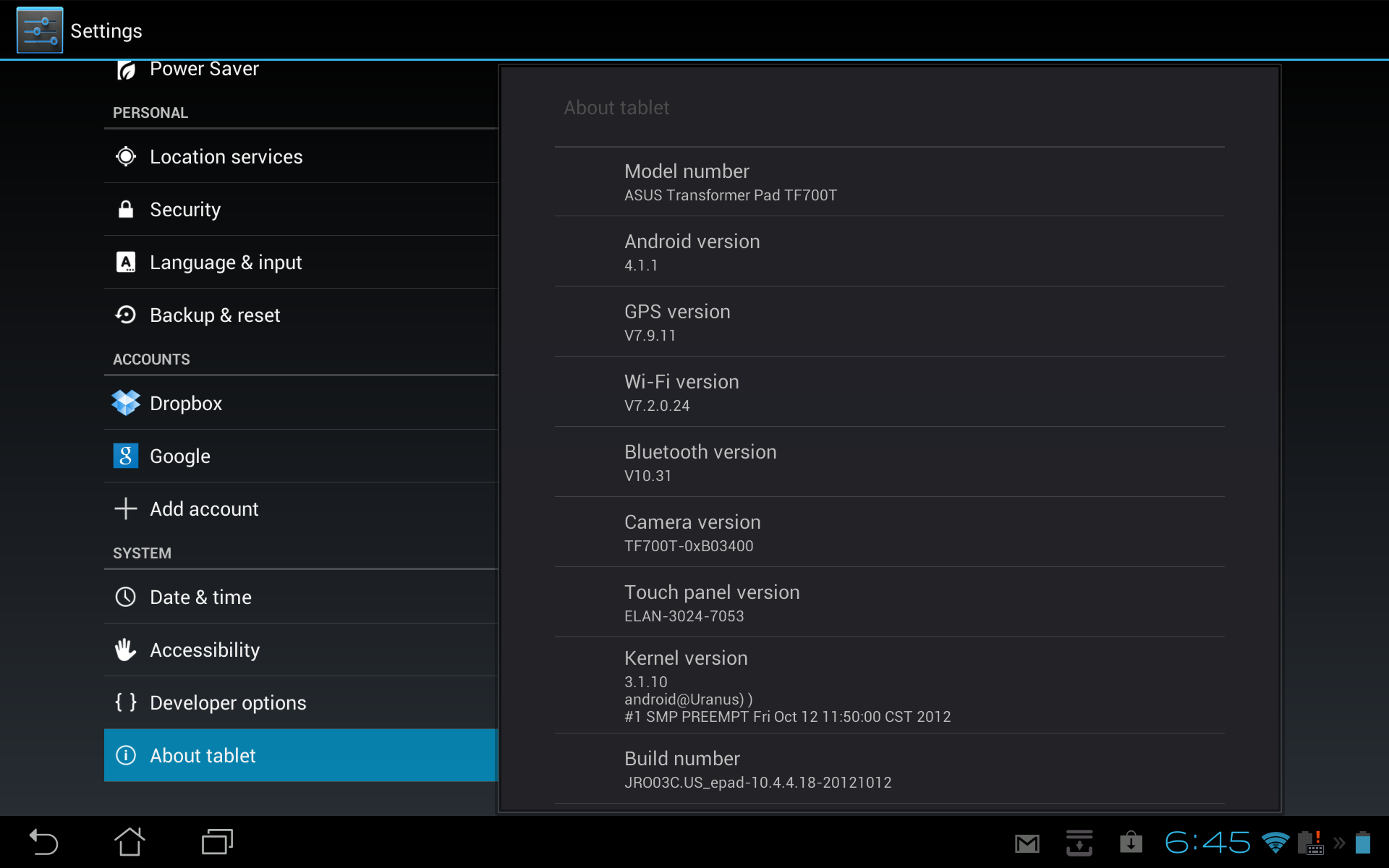
Task: Tap the Wi-Fi status icon
Action: click(x=1275, y=843)
